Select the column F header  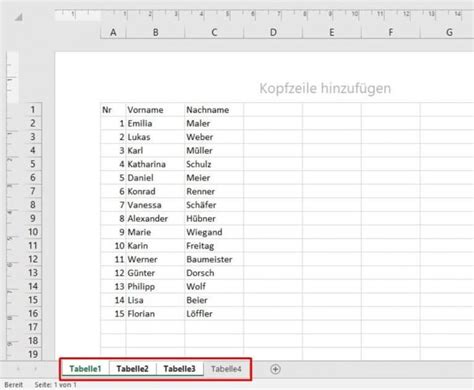click(x=390, y=32)
